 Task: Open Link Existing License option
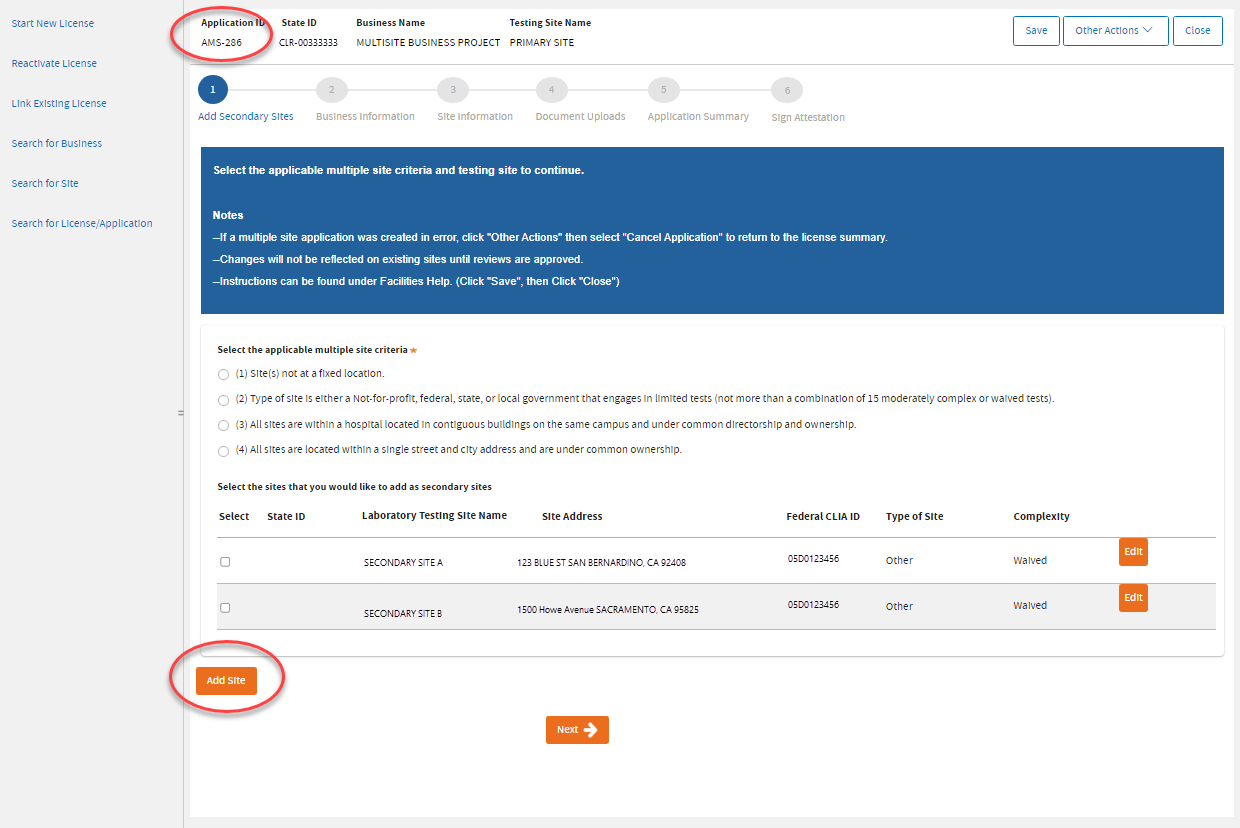pyautogui.click(x=59, y=103)
